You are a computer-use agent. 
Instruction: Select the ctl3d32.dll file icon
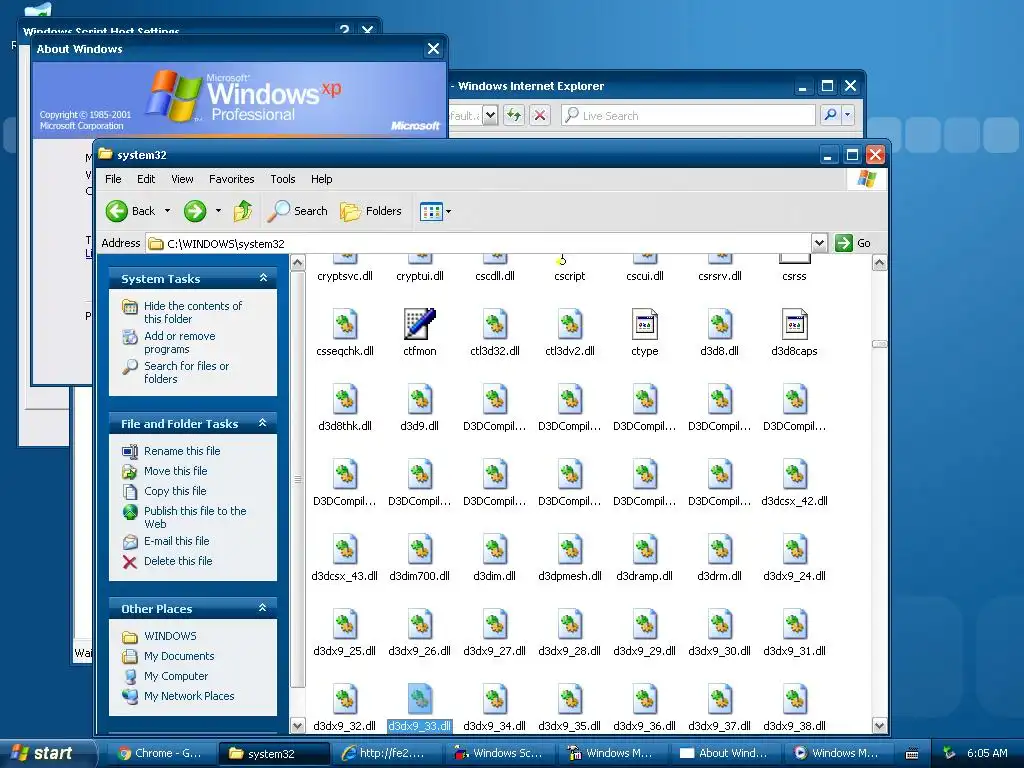coord(495,324)
